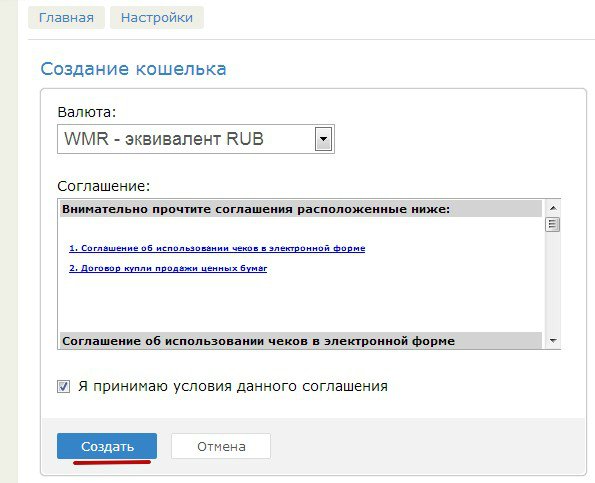The image size is (595, 483).
Task: Click agreement scrollbar up arrow
Action: (x=553, y=208)
